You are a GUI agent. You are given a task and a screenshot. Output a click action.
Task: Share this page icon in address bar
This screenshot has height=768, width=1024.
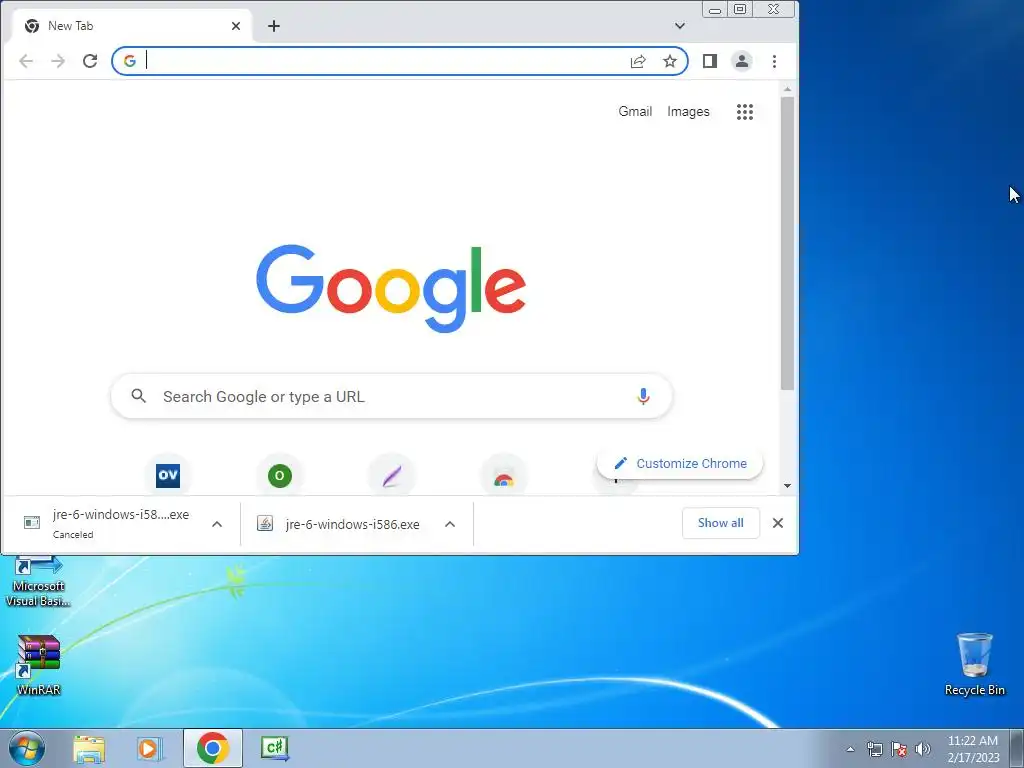(638, 61)
